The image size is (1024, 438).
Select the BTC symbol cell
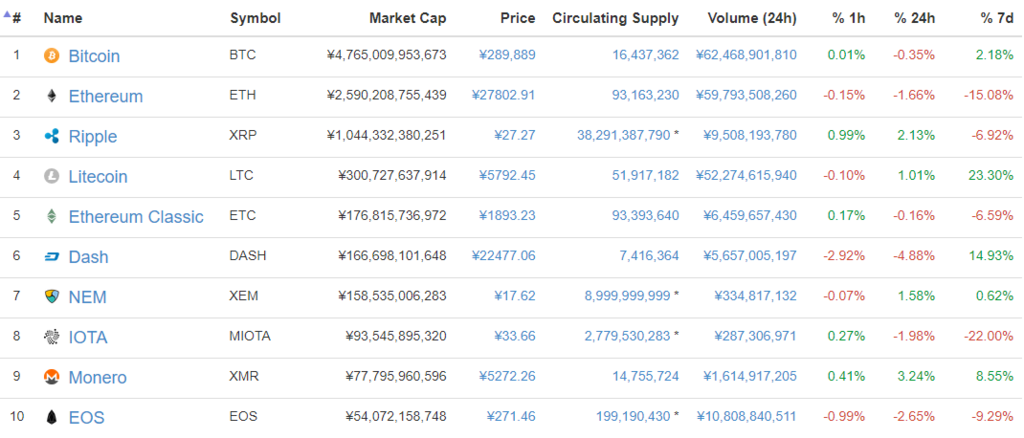click(x=243, y=55)
